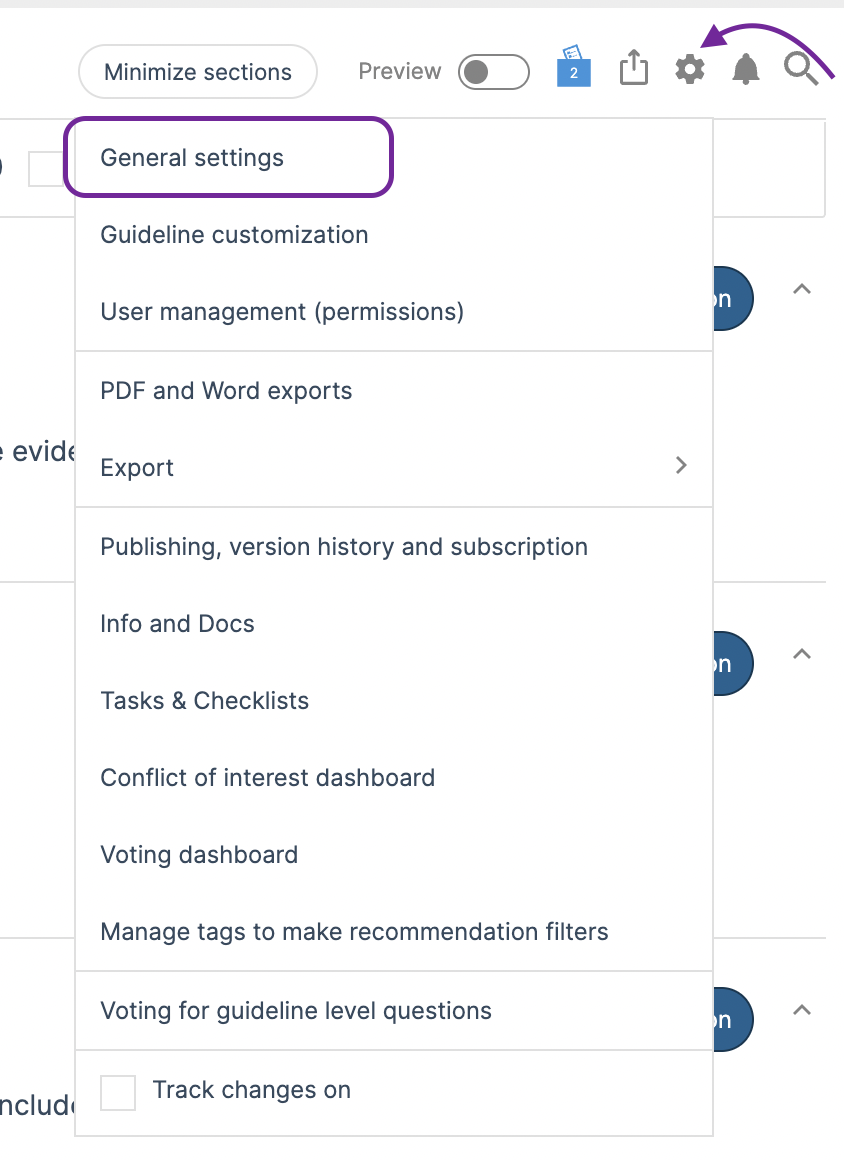Select Publishing, version history and subscription

344,547
